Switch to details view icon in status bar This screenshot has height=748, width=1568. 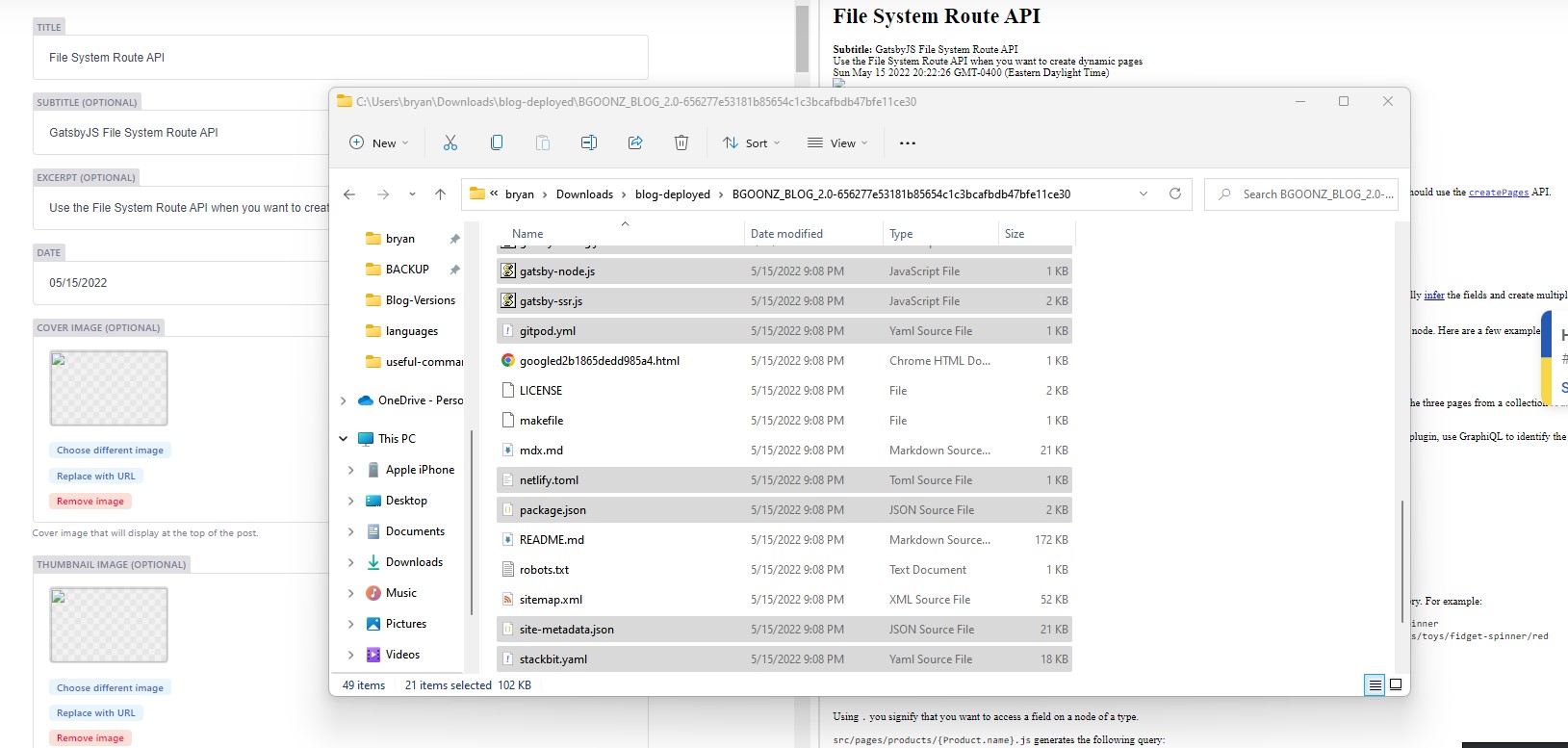[x=1375, y=685]
